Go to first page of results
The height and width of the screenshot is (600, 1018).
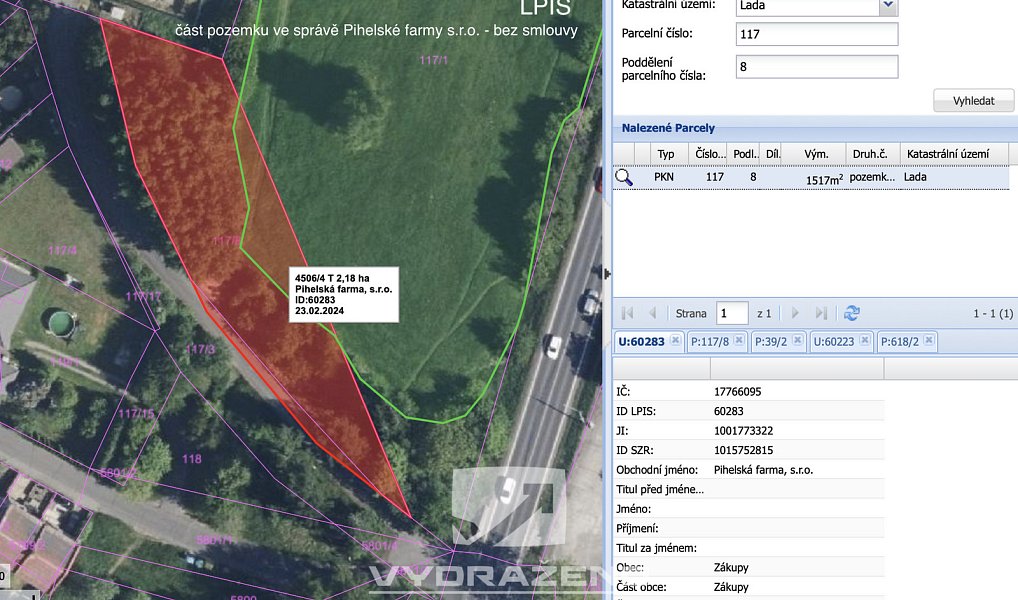tap(627, 314)
